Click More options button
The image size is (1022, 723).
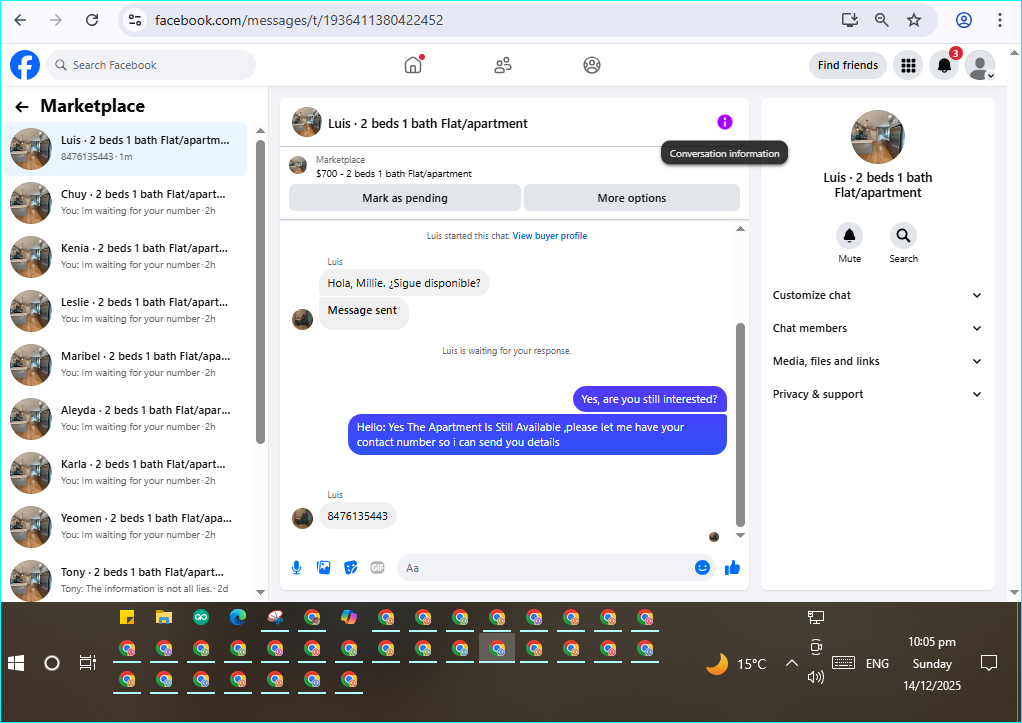pyautogui.click(x=632, y=198)
